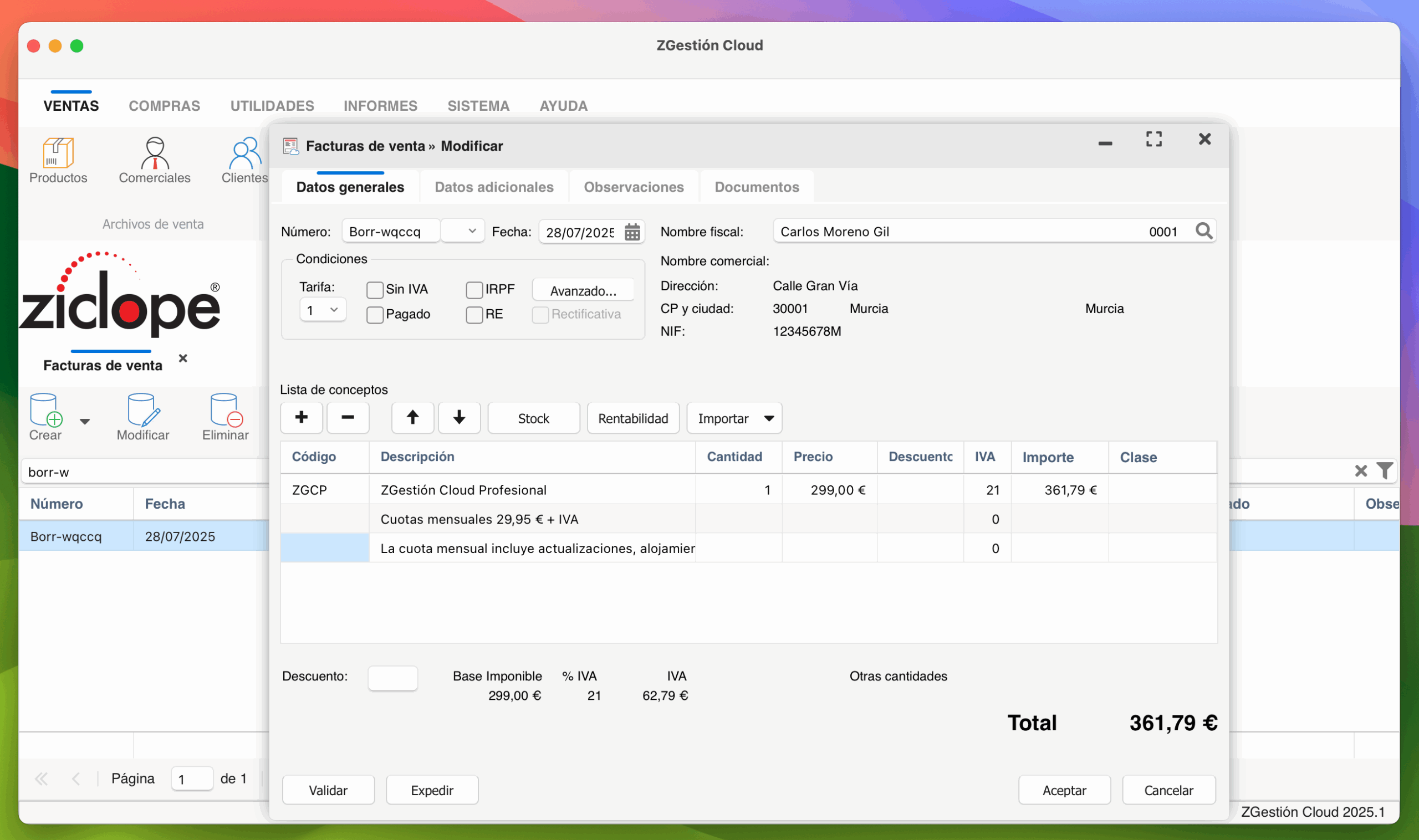The image size is (1419, 840).
Task: Click the Stock button
Action: click(x=533, y=418)
